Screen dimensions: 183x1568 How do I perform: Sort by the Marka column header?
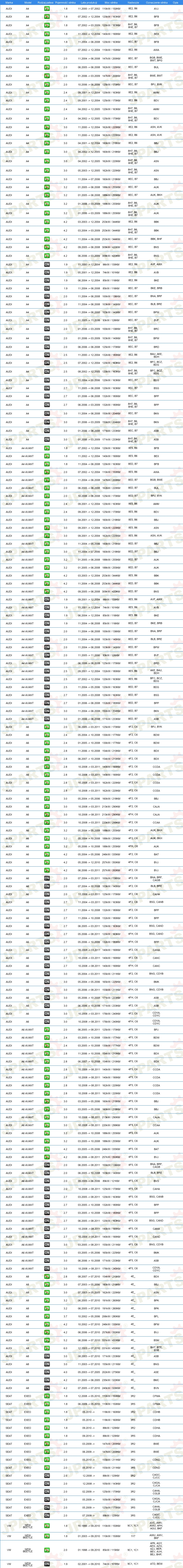[x=8, y=2]
